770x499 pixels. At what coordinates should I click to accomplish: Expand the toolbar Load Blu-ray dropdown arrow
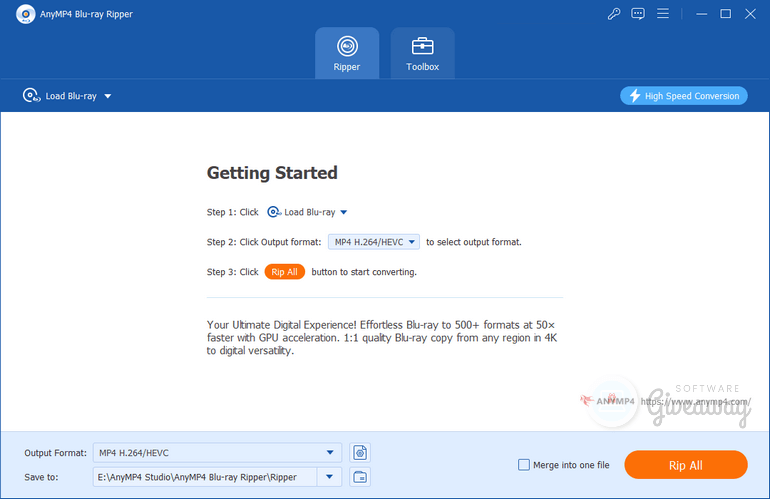(108, 96)
